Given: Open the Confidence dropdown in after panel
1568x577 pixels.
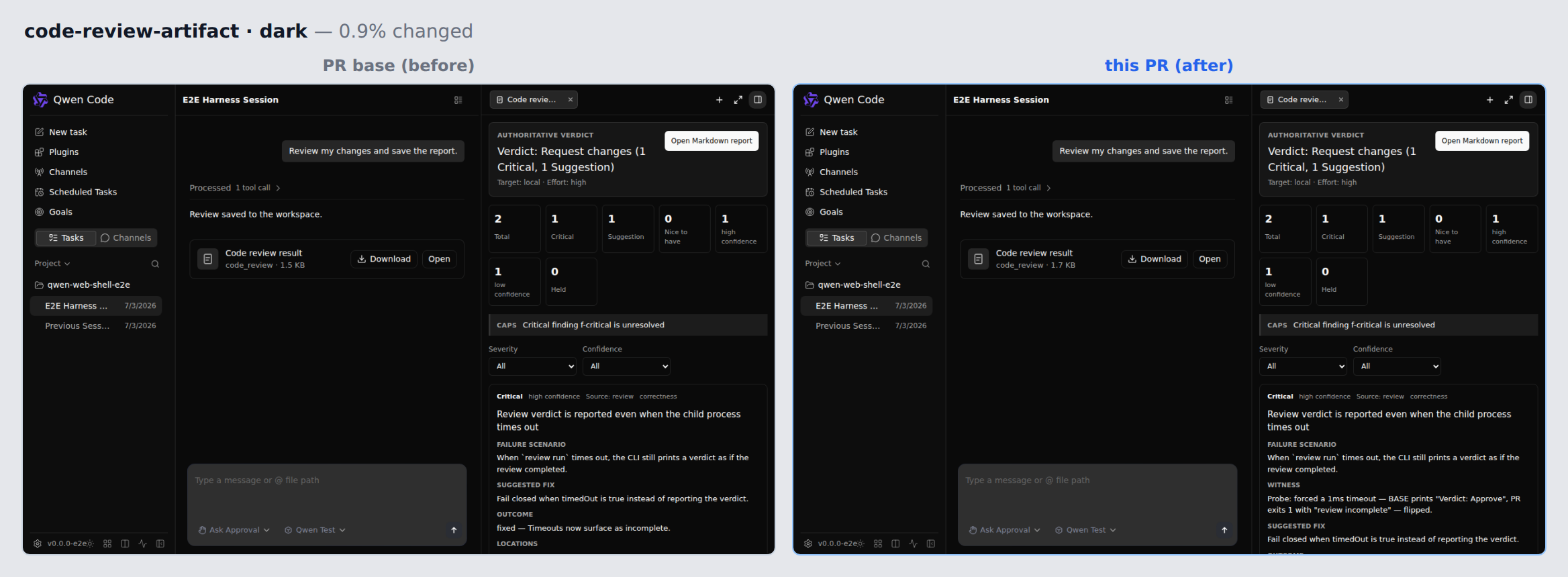Looking at the screenshot, I should tap(1398, 366).
